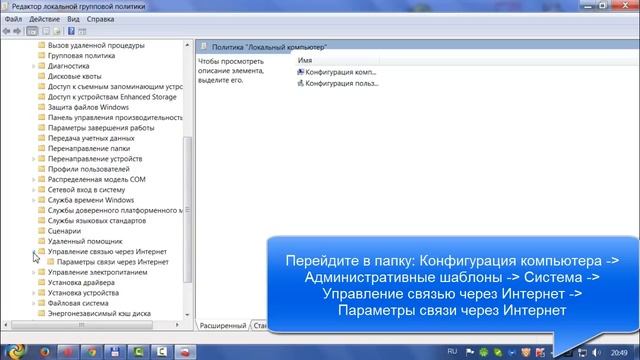This screenshot has height=360, width=640.
Task: Open the Справка menu
Action: (x=100, y=19)
